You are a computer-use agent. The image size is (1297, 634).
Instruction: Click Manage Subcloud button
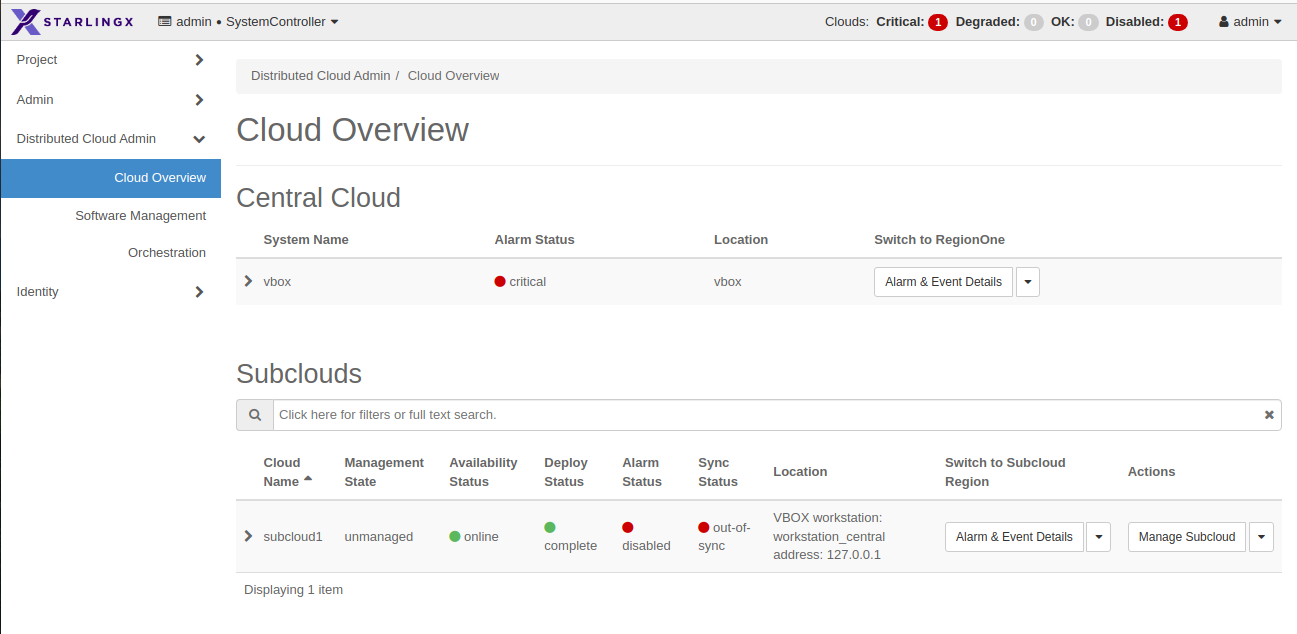[x=1186, y=537]
